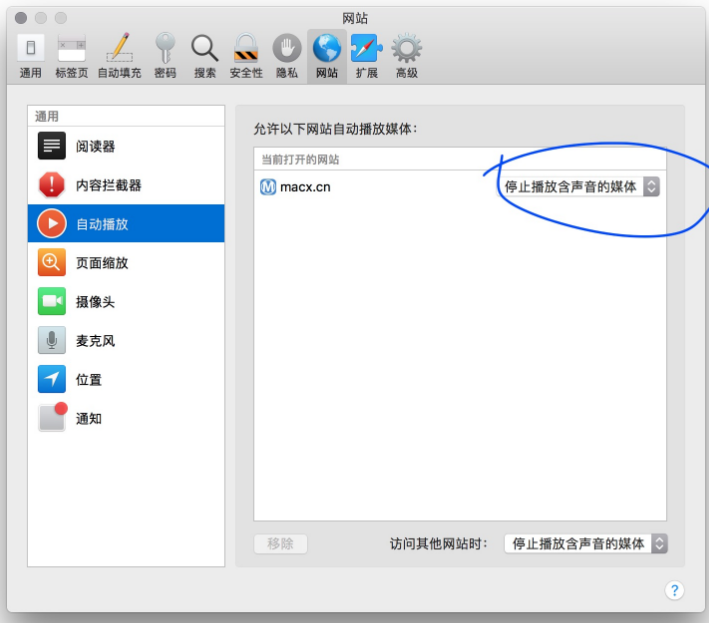Select 自动播放 Auto-Play in sidebar
The height and width of the screenshot is (623, 709).
click(x=126, y=223)
